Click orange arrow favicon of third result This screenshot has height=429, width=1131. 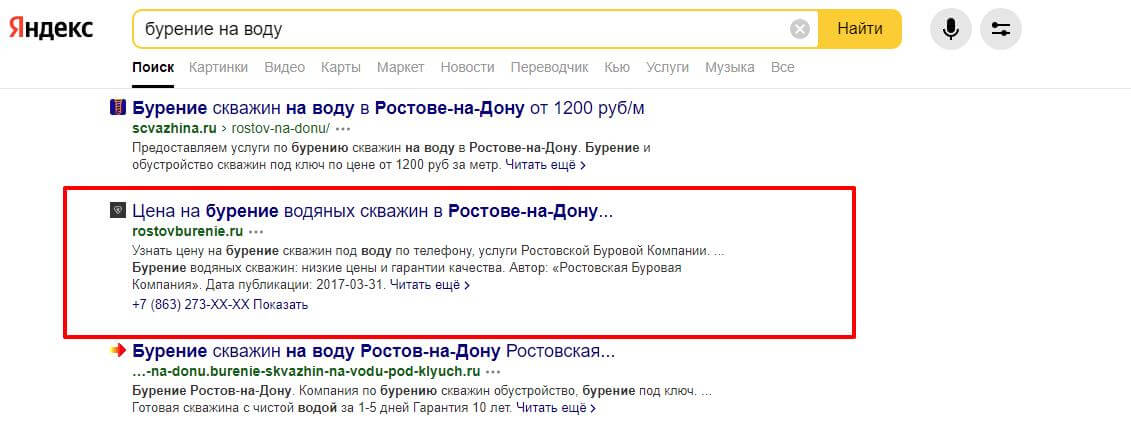pyautogui.click(x=118, y=351)
